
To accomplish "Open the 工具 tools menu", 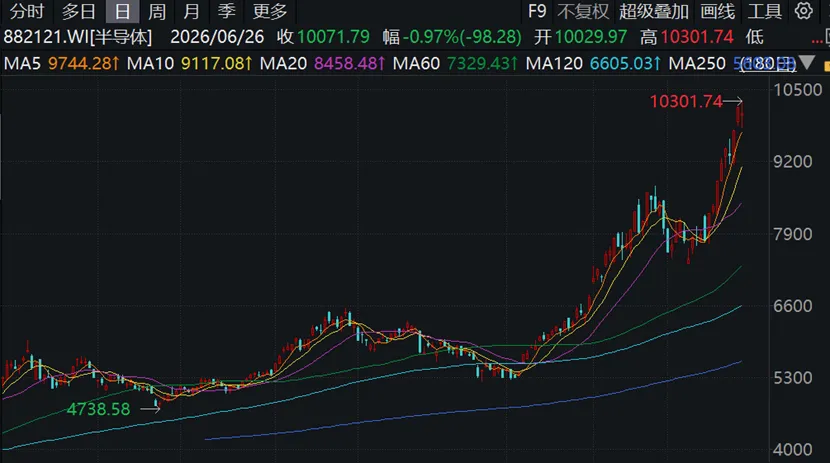I will point(764,11).
